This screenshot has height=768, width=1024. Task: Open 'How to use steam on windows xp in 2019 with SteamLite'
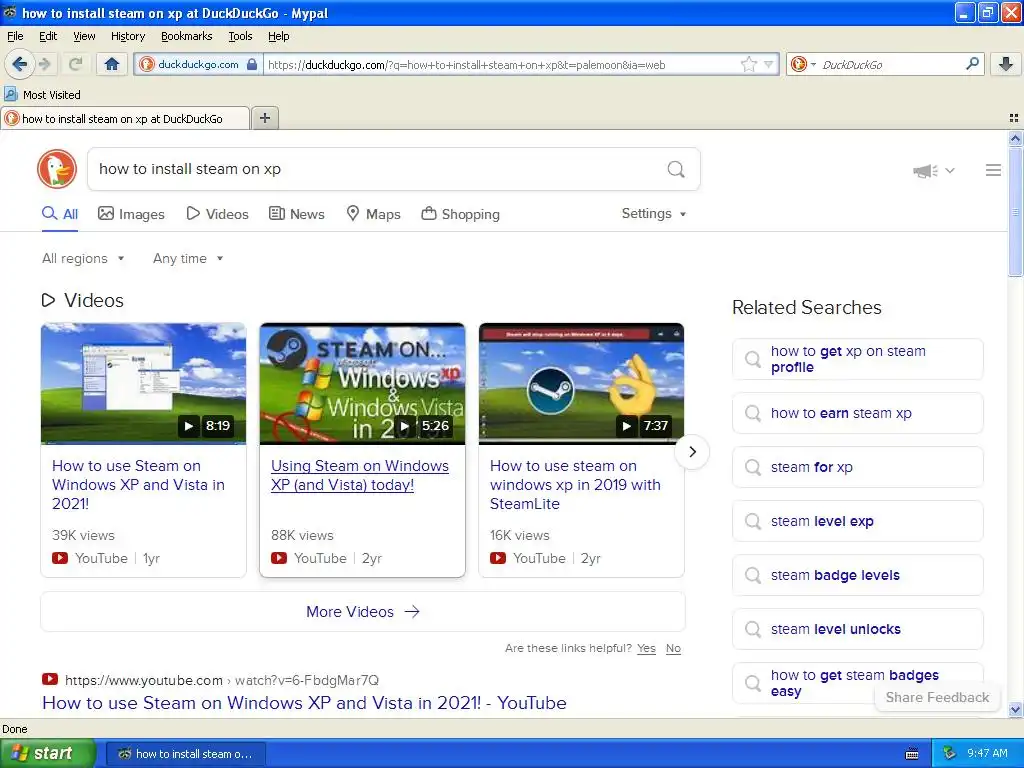[575, 485]
